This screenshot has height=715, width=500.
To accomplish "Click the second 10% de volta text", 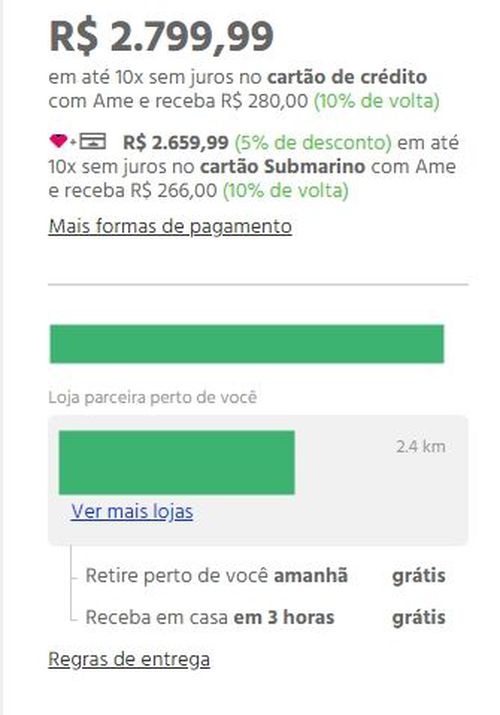I will click(286, 190).
